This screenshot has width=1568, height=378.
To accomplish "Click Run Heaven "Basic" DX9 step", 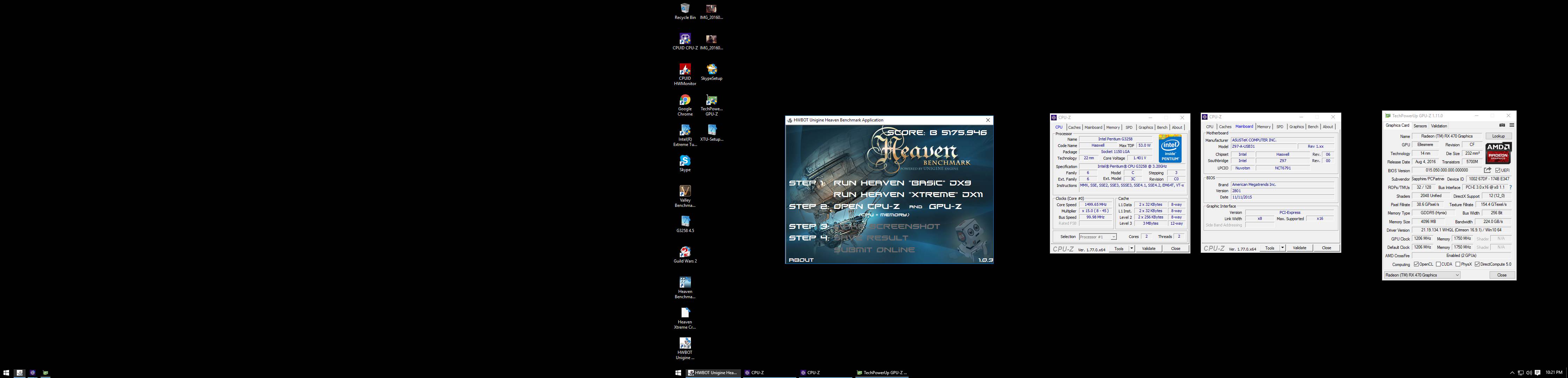I will click(x=902, y=183).
